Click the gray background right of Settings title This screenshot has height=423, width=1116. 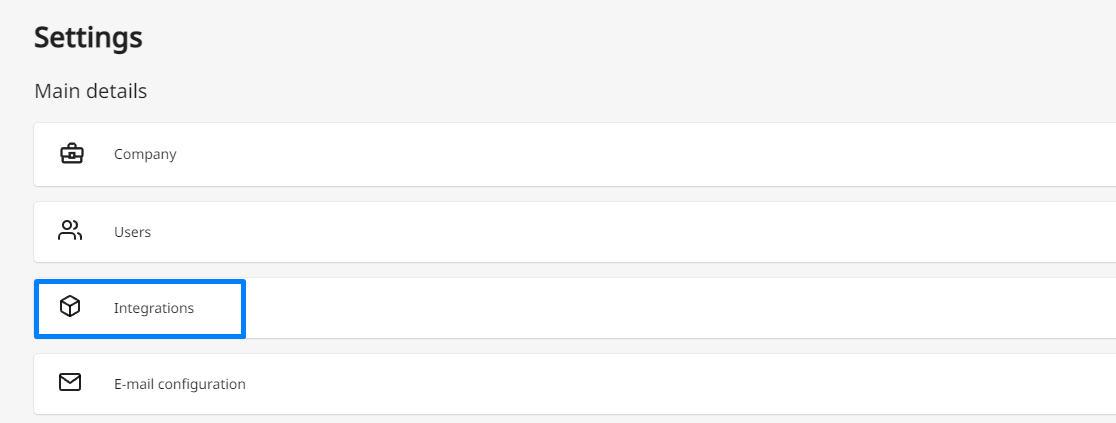pos(569,37)
